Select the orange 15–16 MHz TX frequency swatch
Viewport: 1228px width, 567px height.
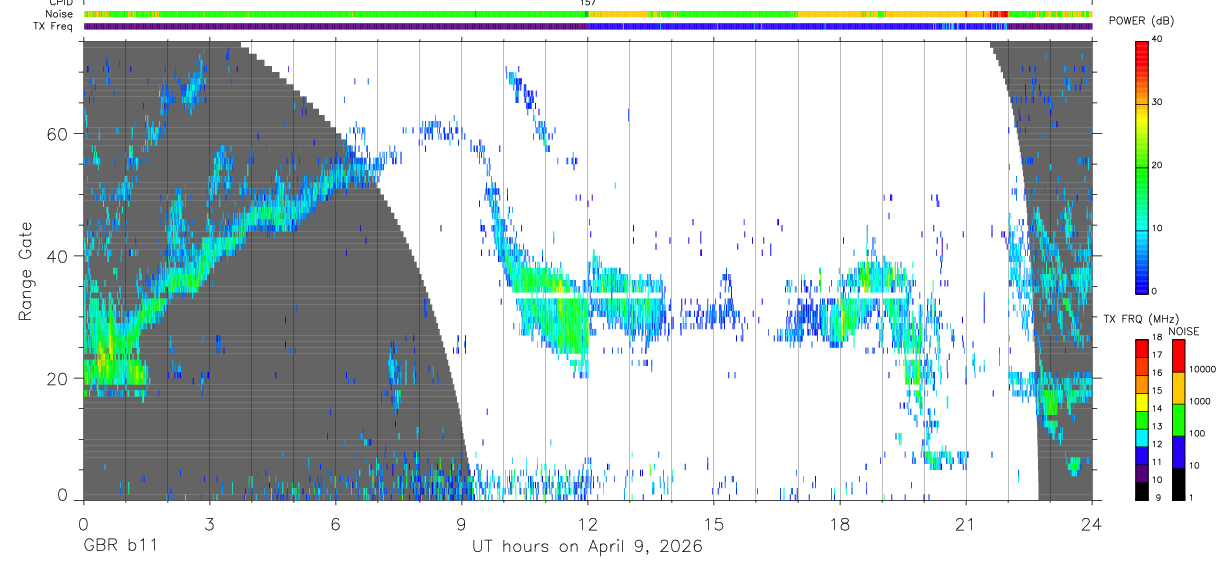tap(1142, 382)
